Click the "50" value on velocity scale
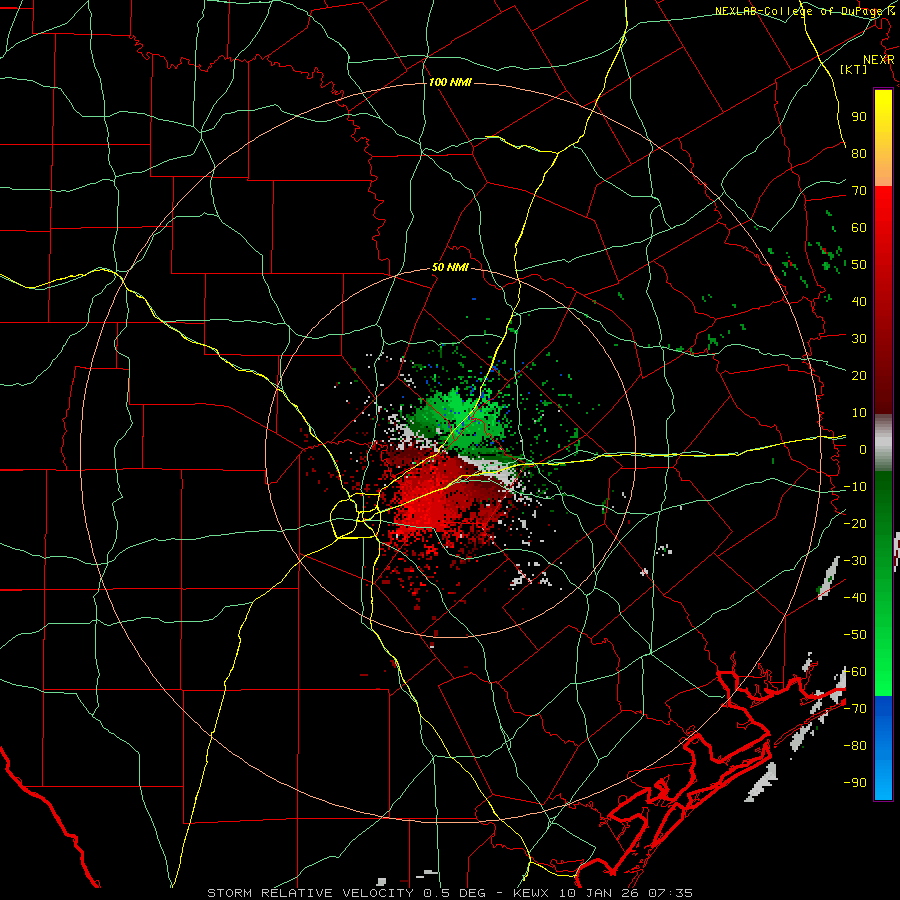900x900 pixels. click(859, 265)
